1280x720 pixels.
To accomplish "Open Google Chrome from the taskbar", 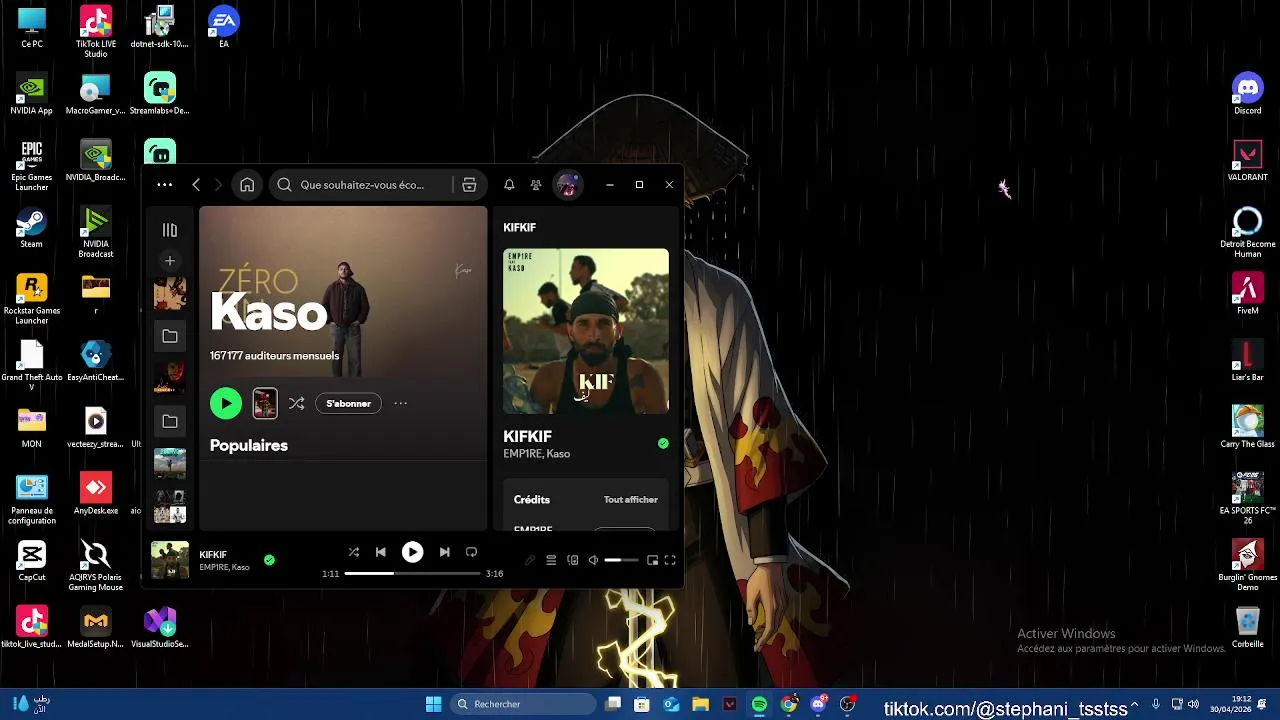I will [x=789, y=704].
